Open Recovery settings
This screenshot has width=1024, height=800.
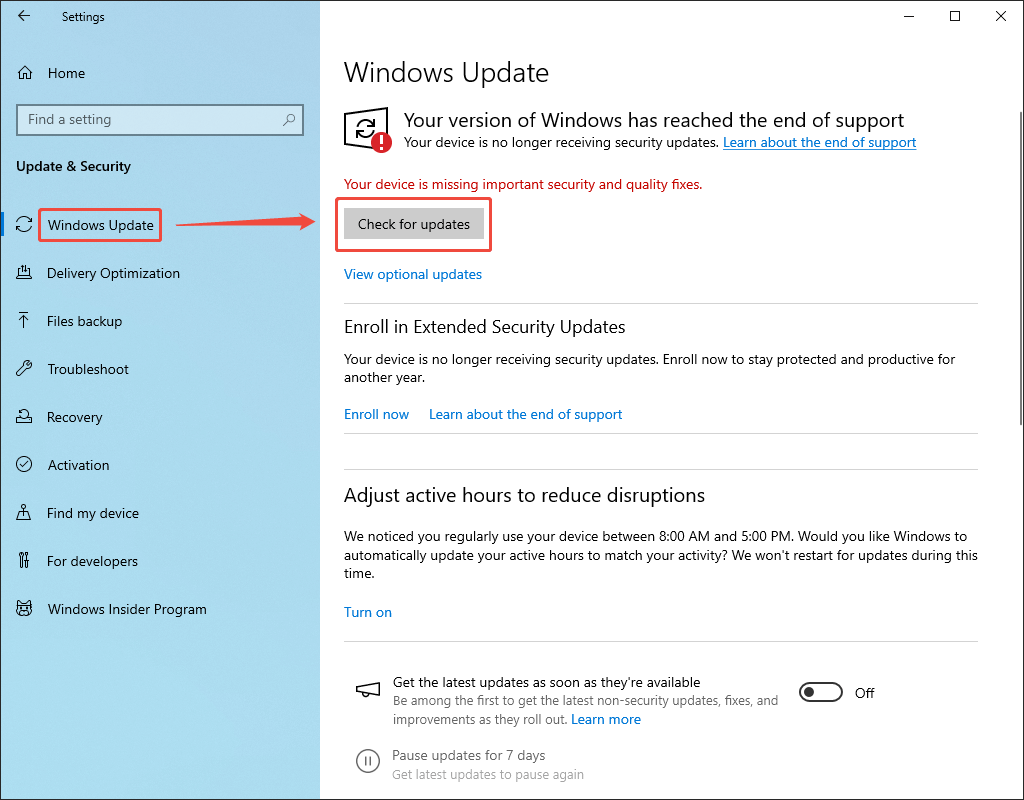[76, 417]
